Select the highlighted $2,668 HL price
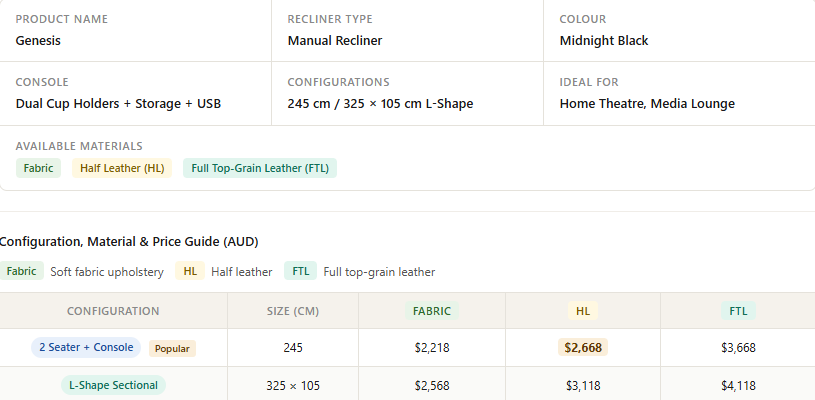This screenshot has width=815, height=400. pos(583,348)
